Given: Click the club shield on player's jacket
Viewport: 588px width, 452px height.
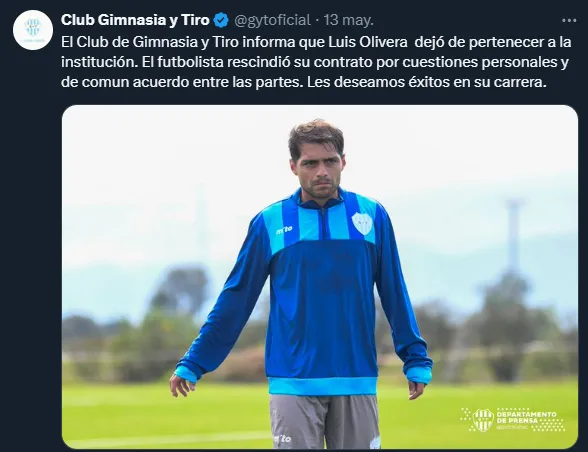Looking at the screenshot, I should tap(362, 224).
